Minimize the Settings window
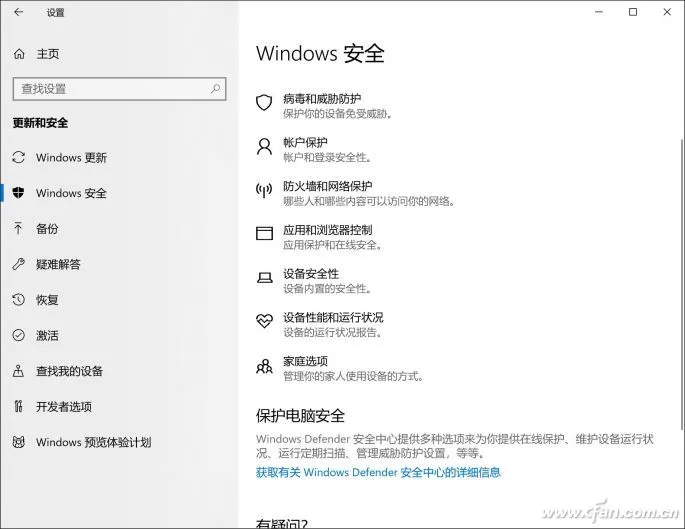This screenshot has height=529, width=685. tap(599, 12)
